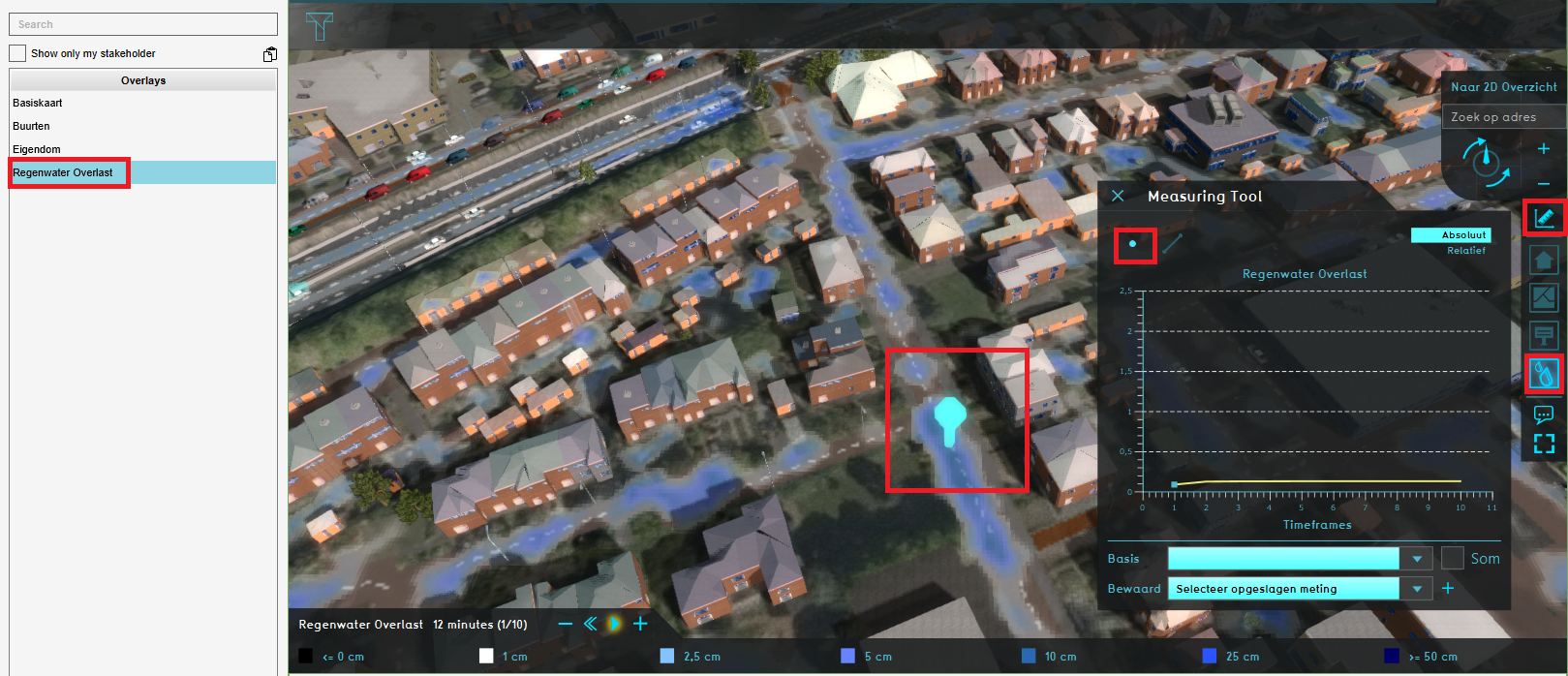The width and height of the screenshot is (1568, 676).
Task: Switch to line measurement mode
Action: [1173, 244]
